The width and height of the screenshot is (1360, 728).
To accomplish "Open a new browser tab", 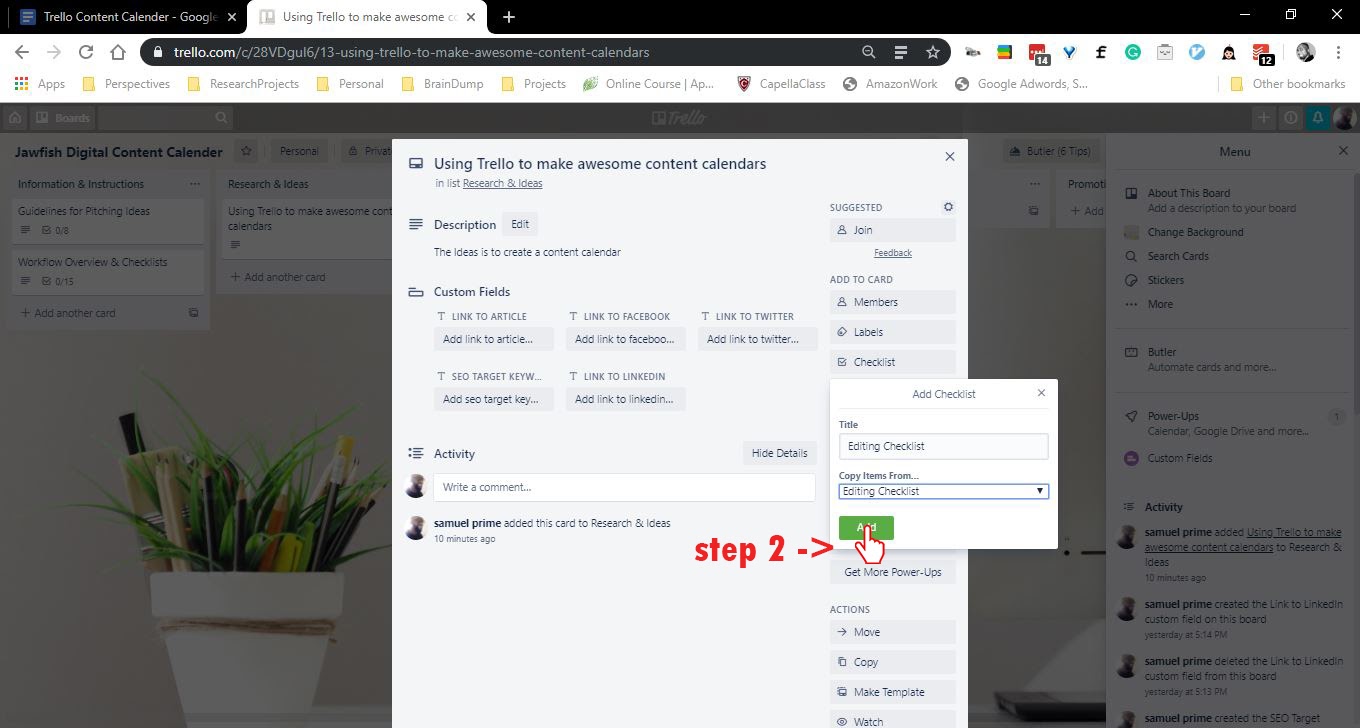I will (x=509, y=16).
